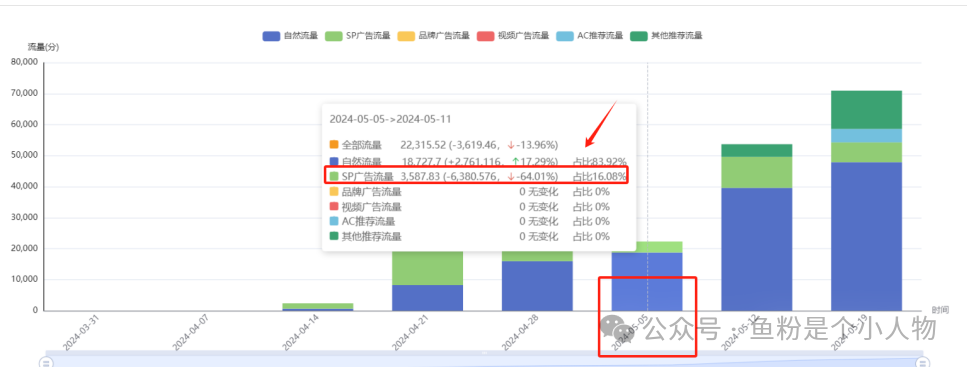Click the 50,000 y-axis label
967x367 pixels.
pyautogui.click(x=25, y=155)
